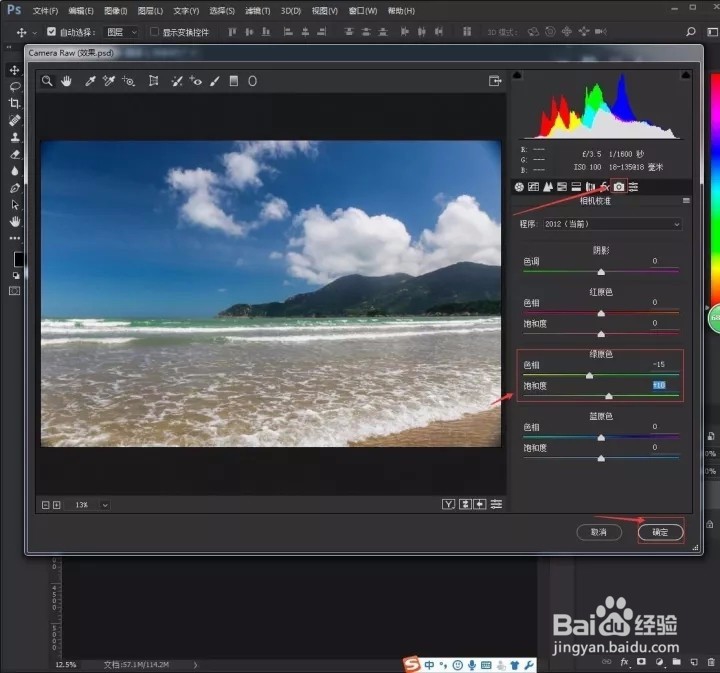
Task: Click the zoom in plus button
Action: point(56,505)
